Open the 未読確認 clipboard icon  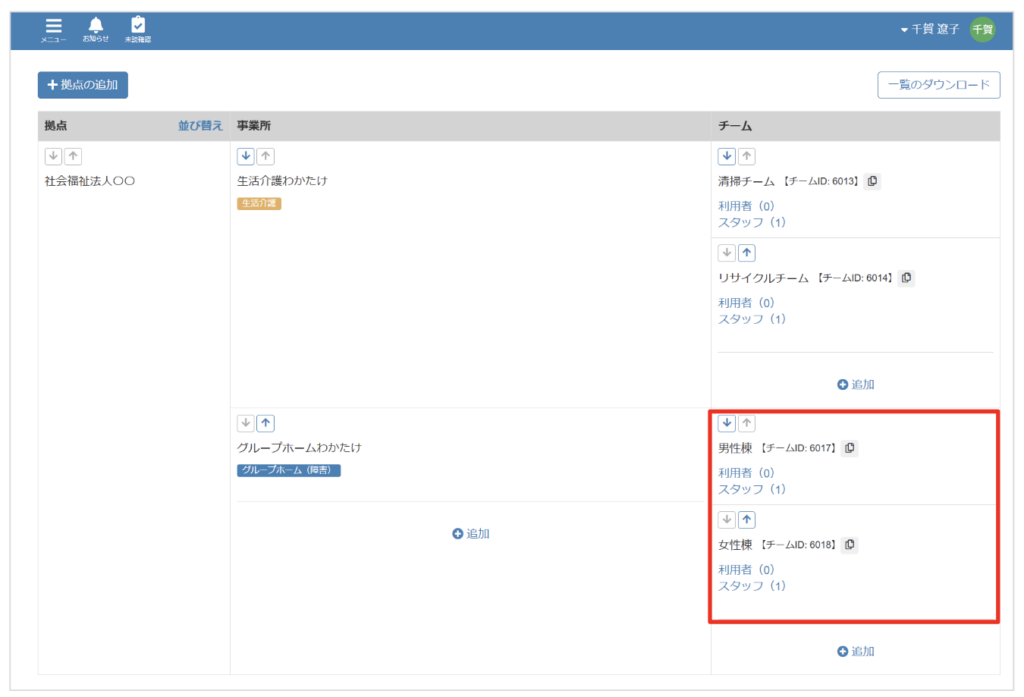click(x=138, y=30)
